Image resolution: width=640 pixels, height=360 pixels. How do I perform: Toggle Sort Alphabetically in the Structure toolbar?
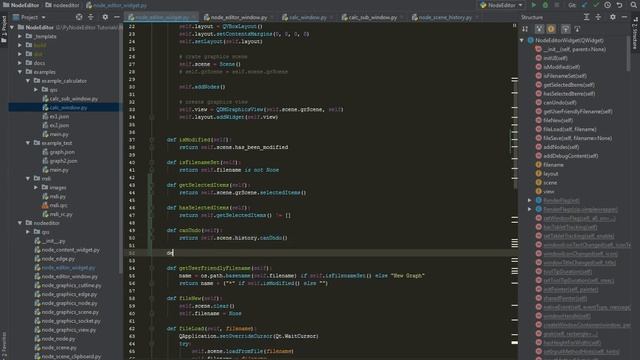click(x=525, y=29)
